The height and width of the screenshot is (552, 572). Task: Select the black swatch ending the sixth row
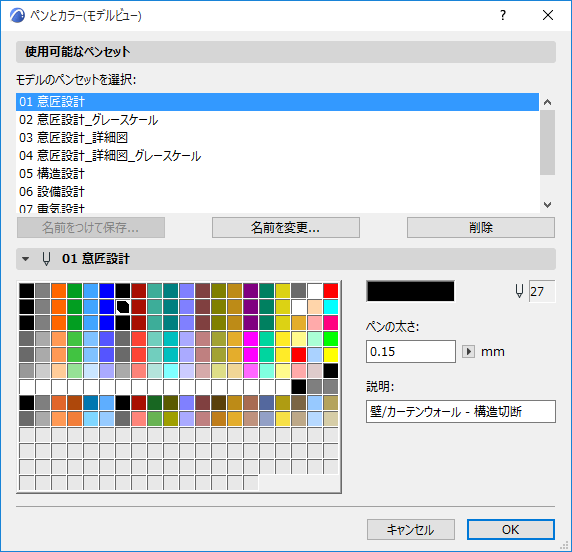331,371
